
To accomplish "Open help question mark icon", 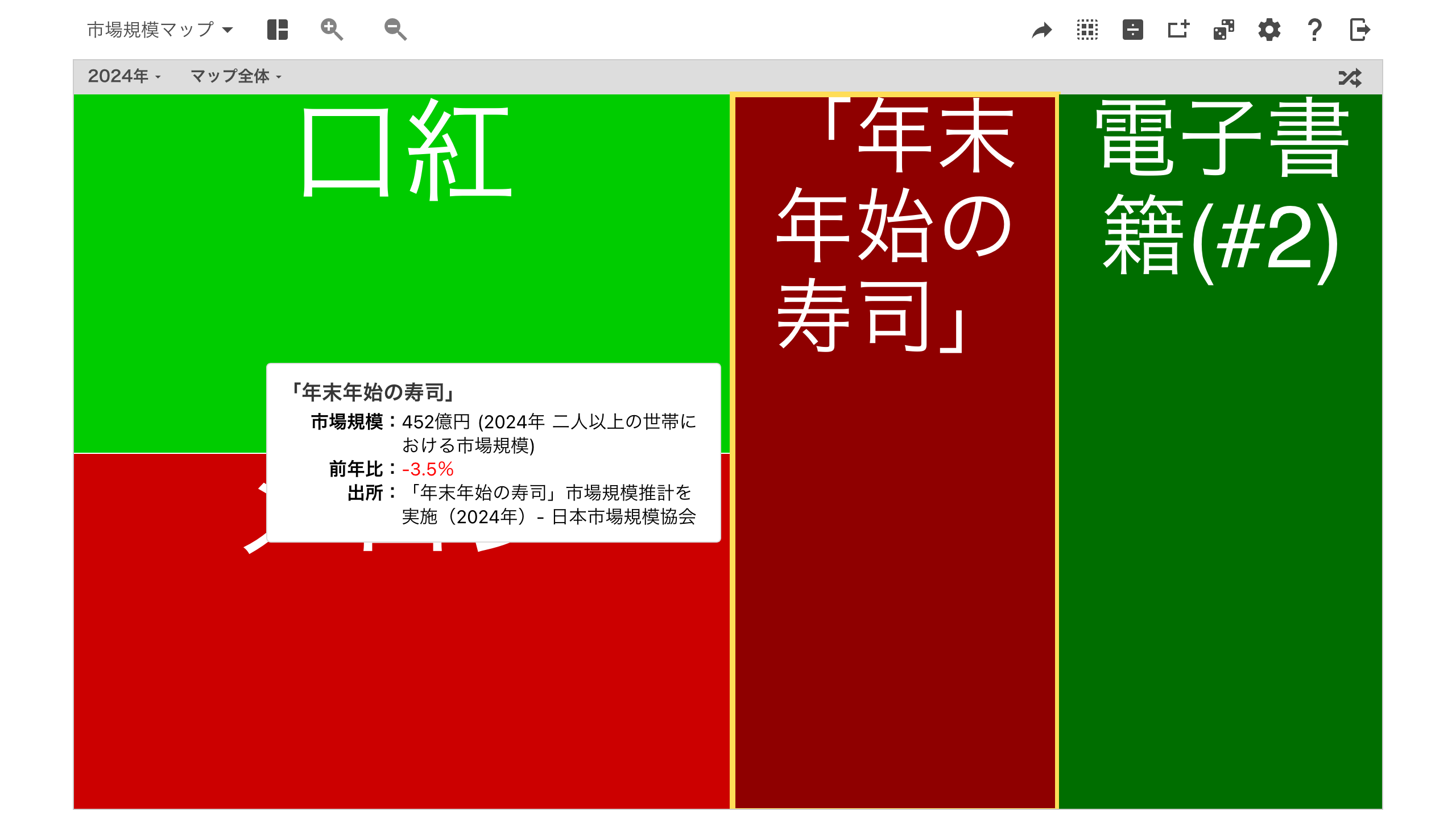I will [1315, 30].
